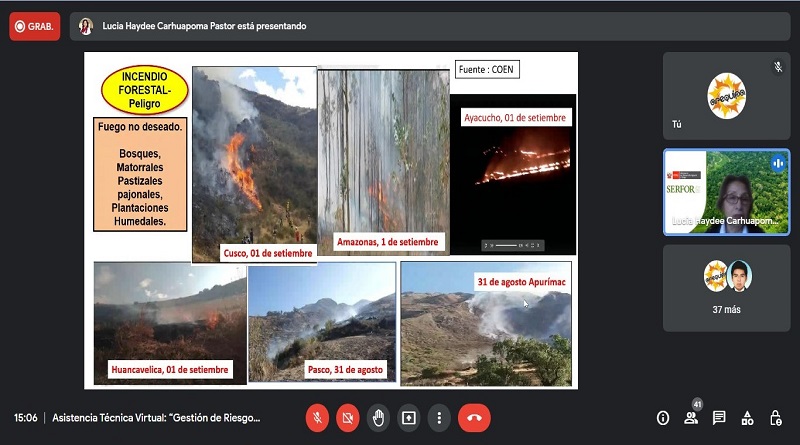800x445 pixels.
Task: Raise your hand in the meeting
Action: coord(378,418)
